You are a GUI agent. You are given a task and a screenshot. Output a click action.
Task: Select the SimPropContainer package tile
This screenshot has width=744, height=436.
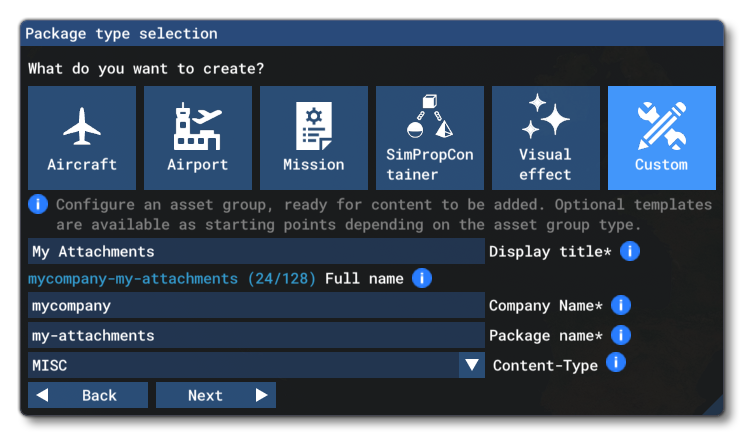(430, 138)
